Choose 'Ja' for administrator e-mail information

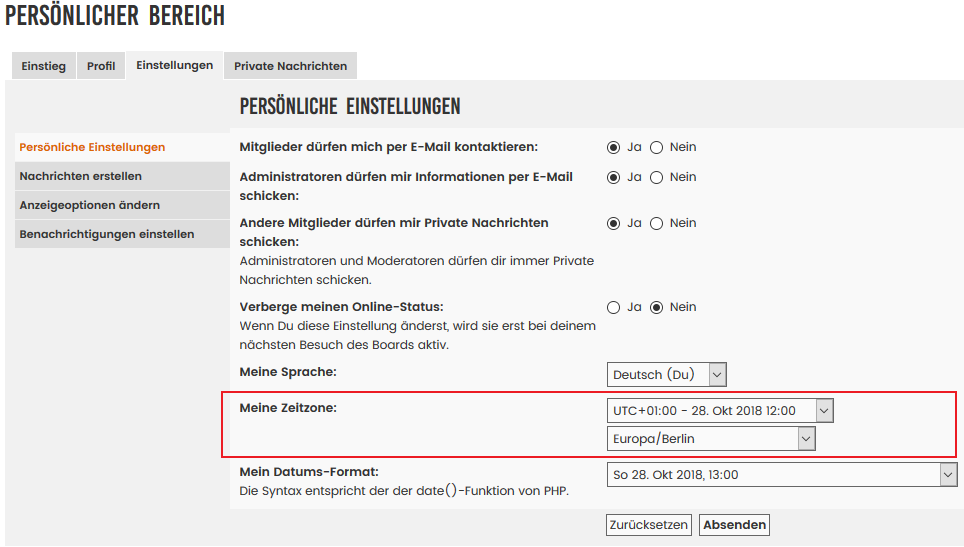614,177
